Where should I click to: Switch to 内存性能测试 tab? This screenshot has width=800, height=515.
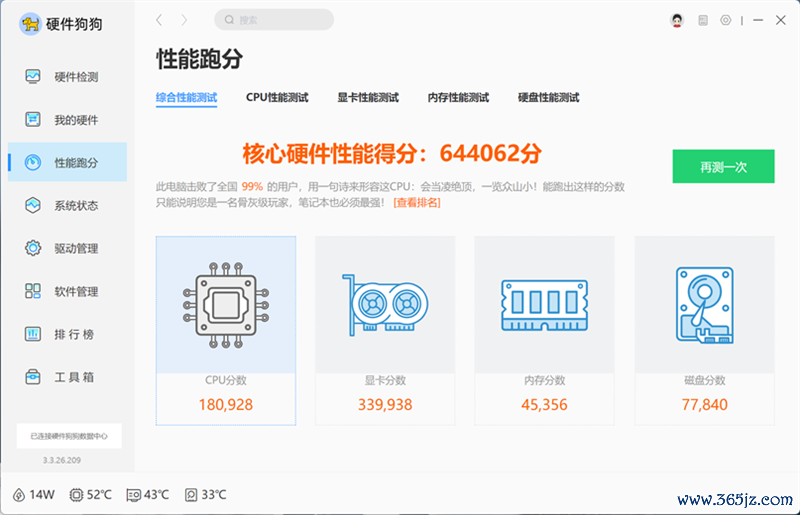pyautogui.click(x=458, y=97)
